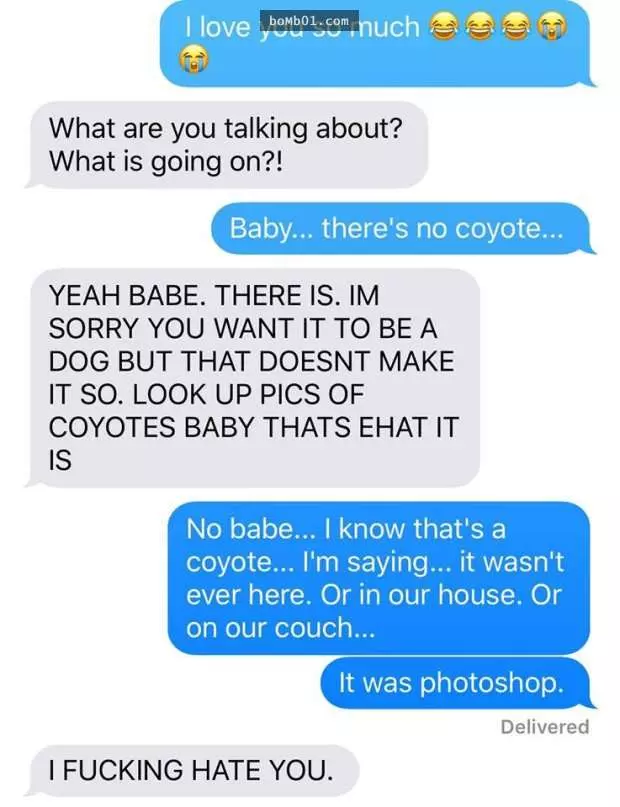
Task: Select the 'It was photoshop.' message bubble
Action: click(x=454, y=683)
